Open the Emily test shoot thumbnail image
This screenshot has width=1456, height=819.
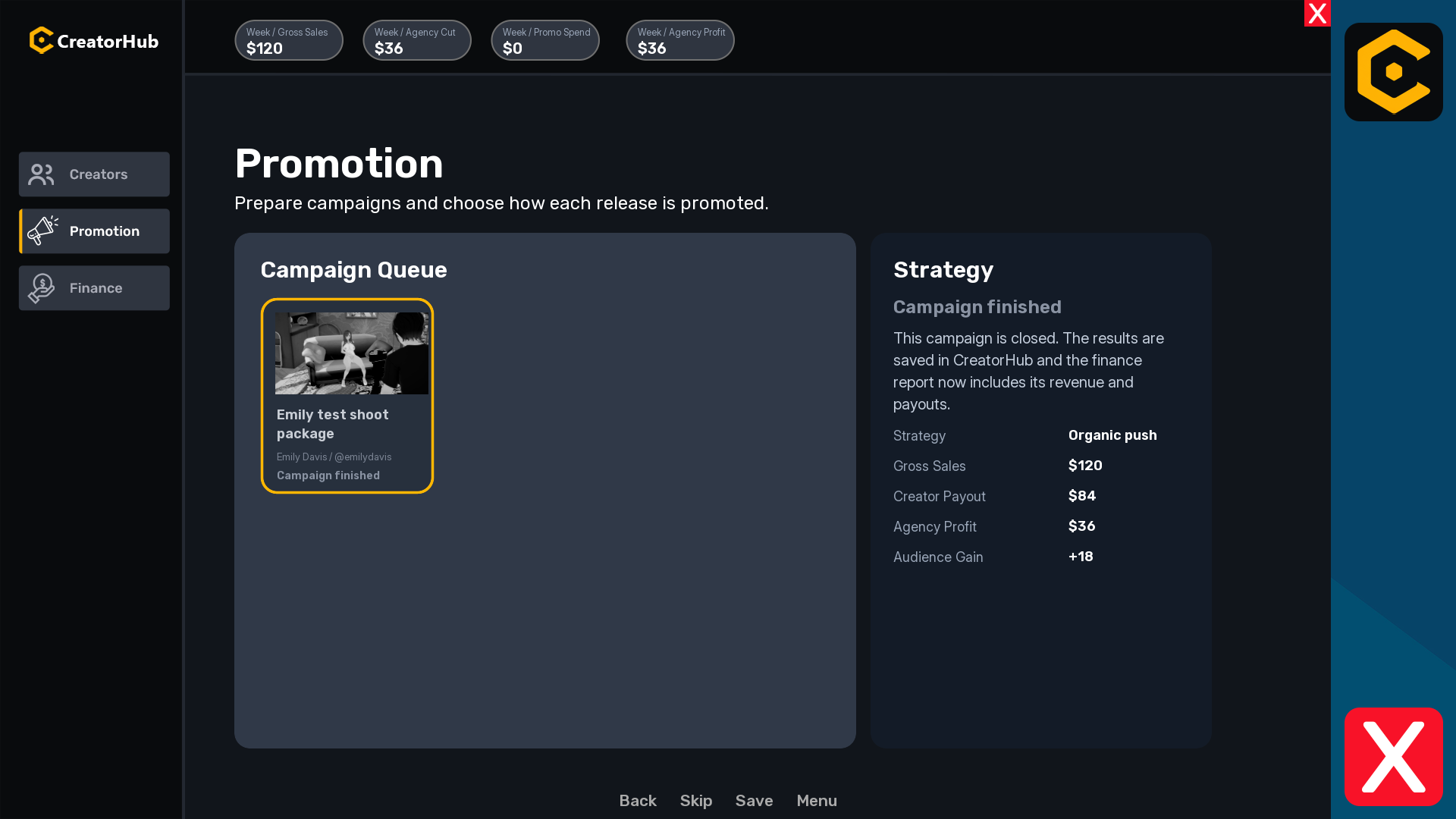(x=352, y=353)
